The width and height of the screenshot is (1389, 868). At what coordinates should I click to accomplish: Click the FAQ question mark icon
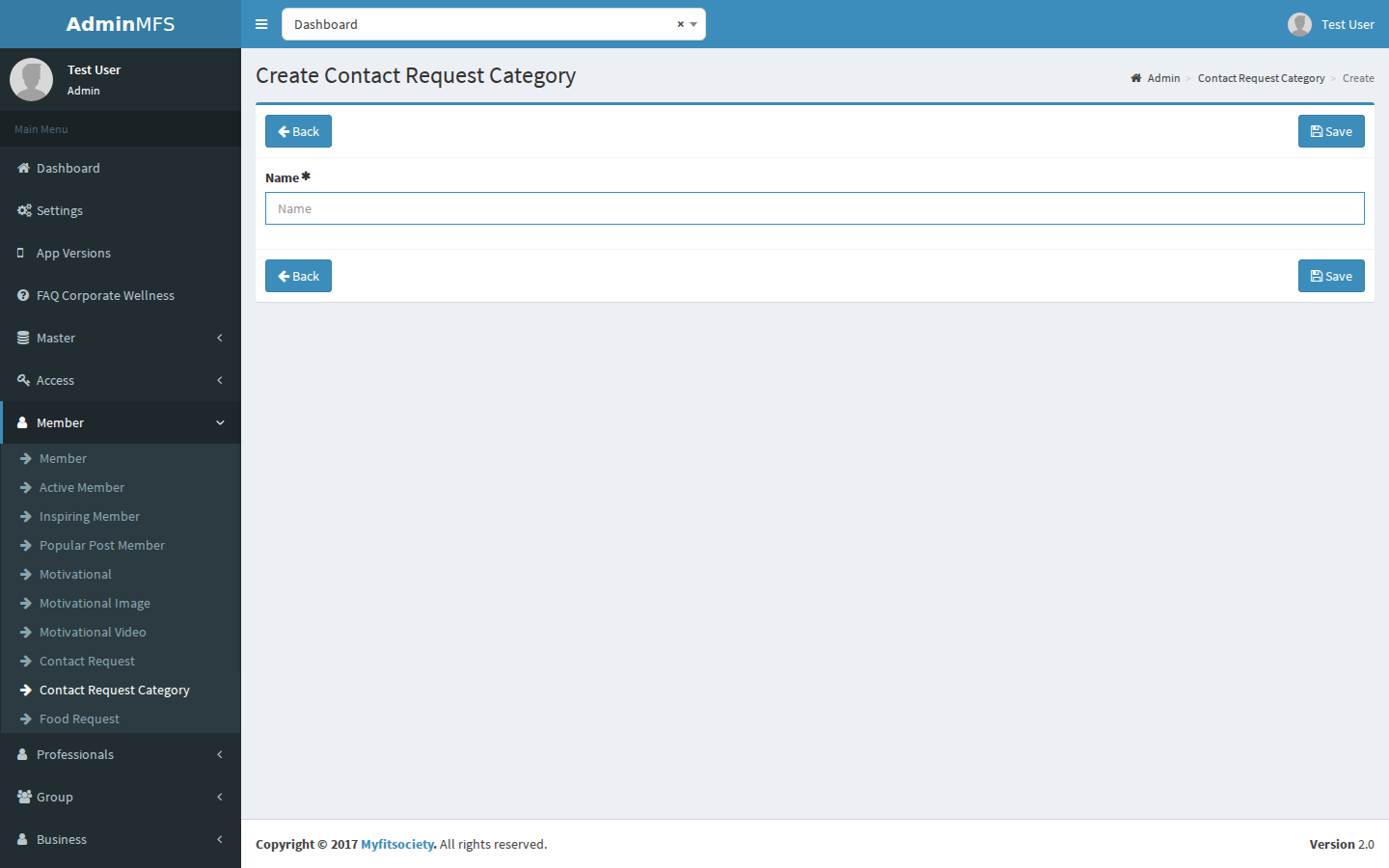click(23, 295)
